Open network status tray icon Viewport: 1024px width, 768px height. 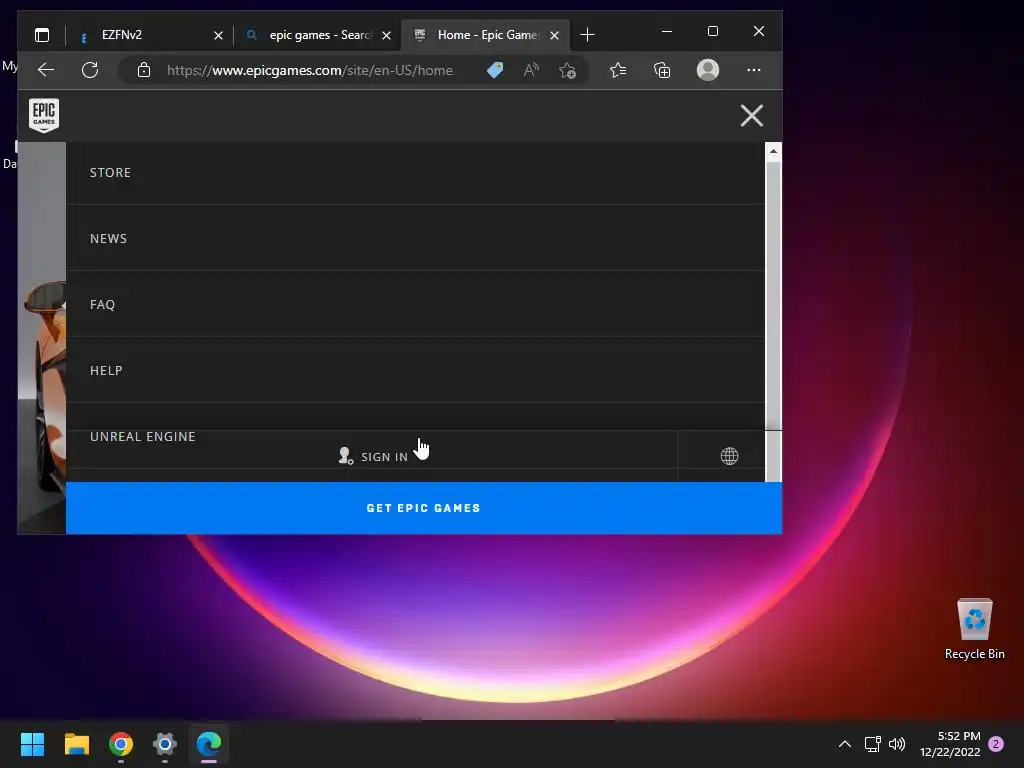click(872, 744)
